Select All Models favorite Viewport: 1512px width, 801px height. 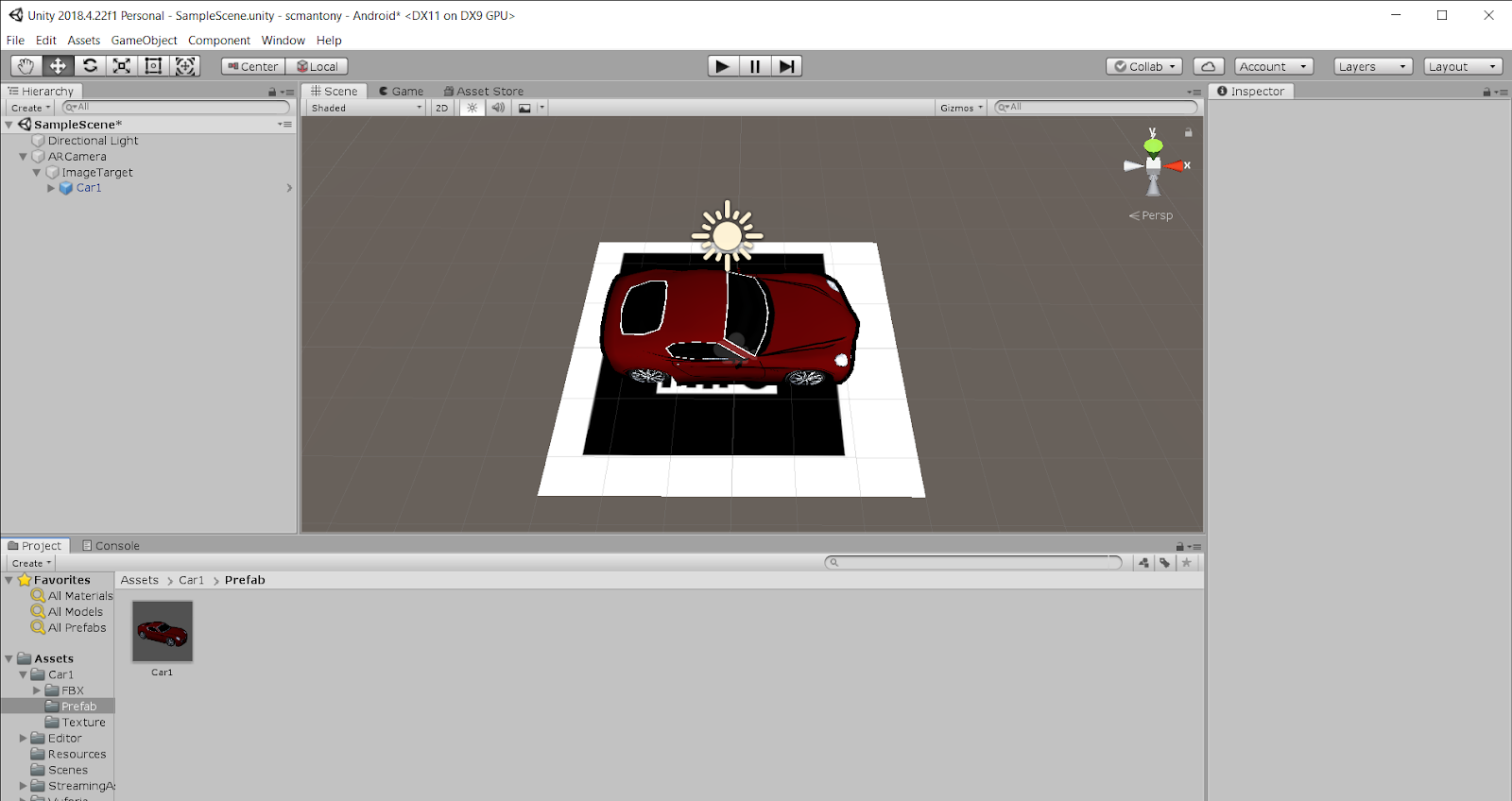tap(76, 612)
